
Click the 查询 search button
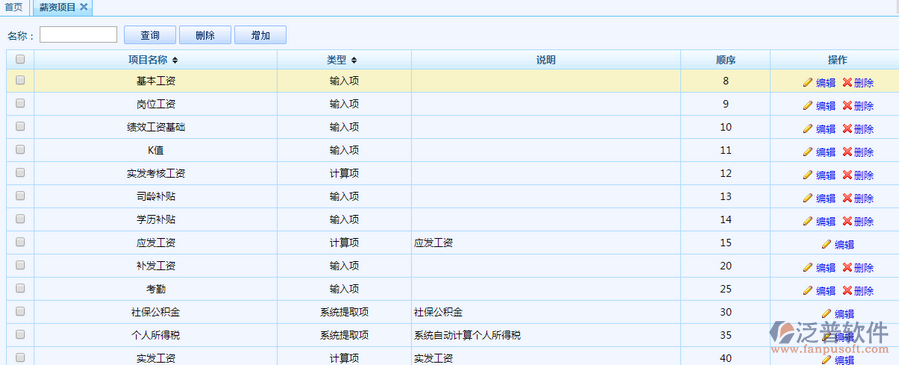150,35
